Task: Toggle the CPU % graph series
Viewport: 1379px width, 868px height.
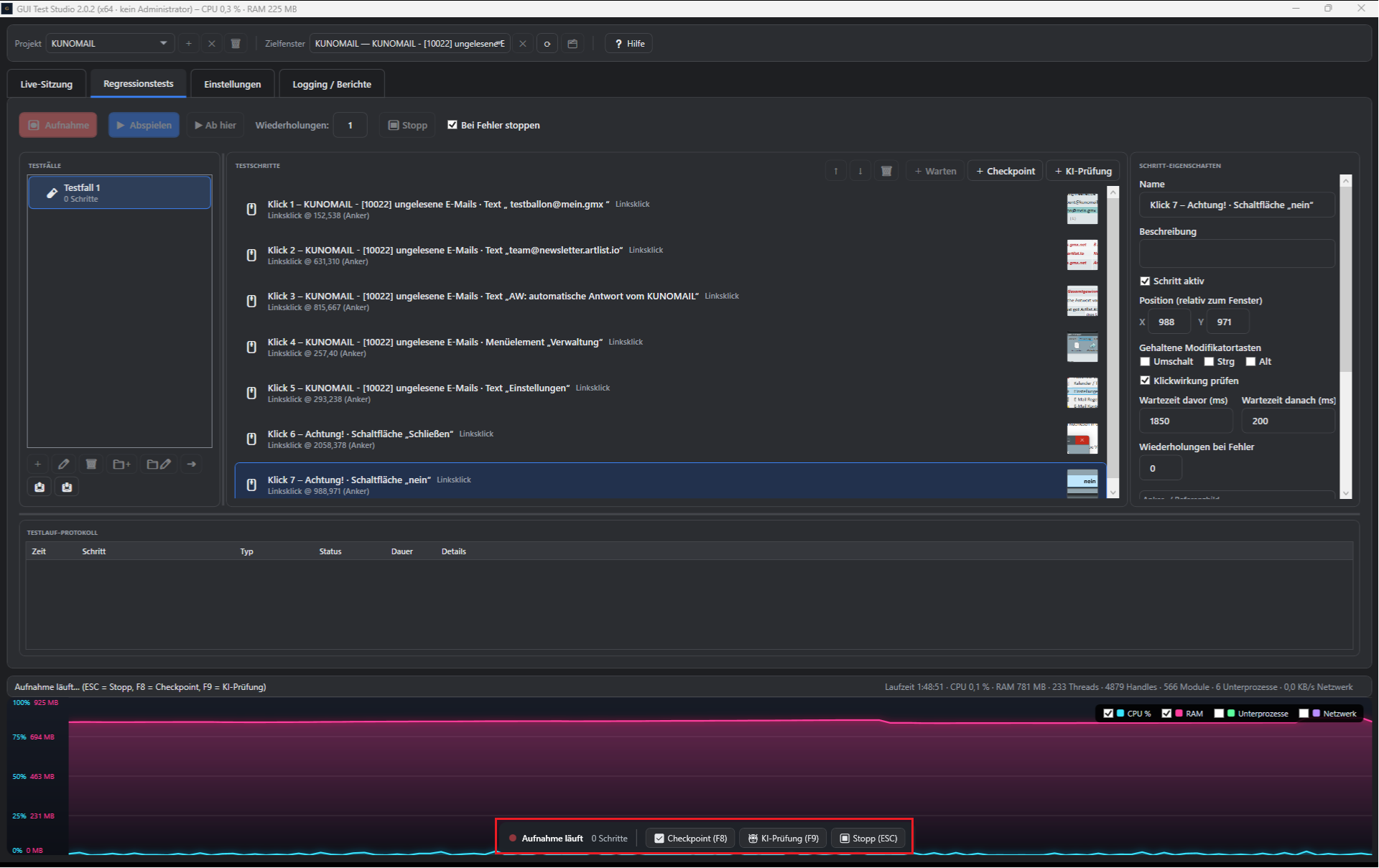Action: [x=1108, y=714]
